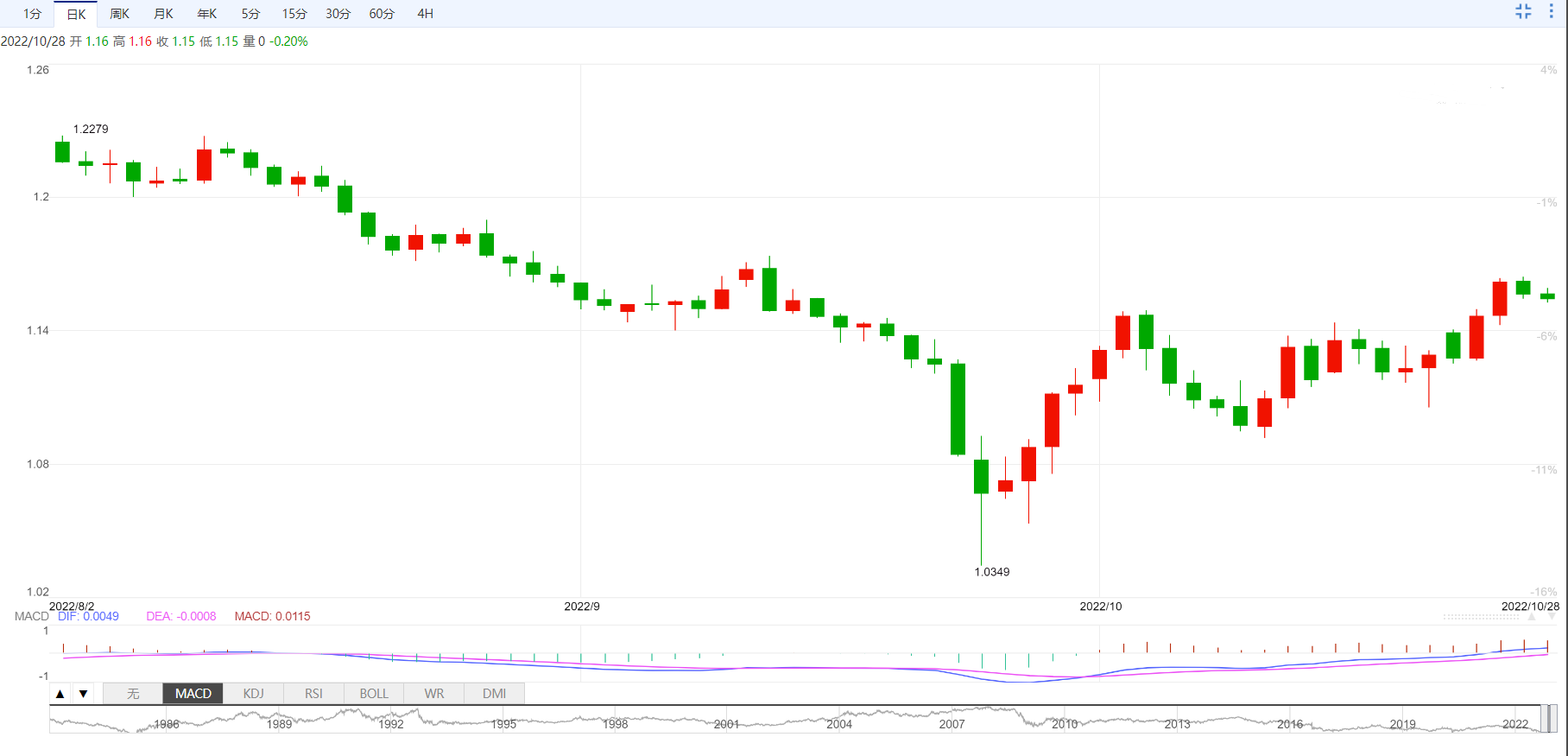Click the black up arrow beside indicator tabs

[60, 693]
